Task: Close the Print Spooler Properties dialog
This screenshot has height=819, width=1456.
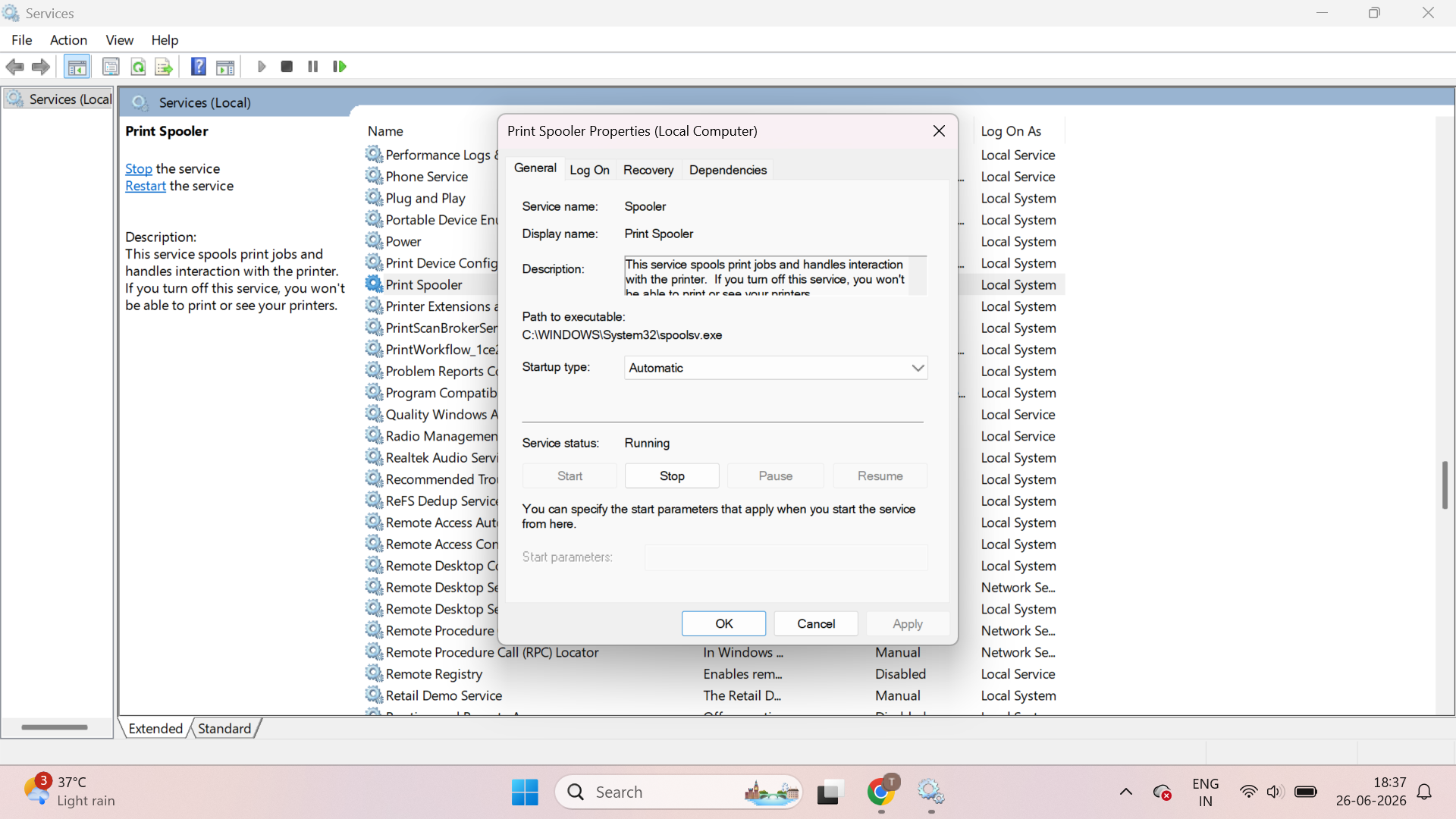Action: point(939,131)
